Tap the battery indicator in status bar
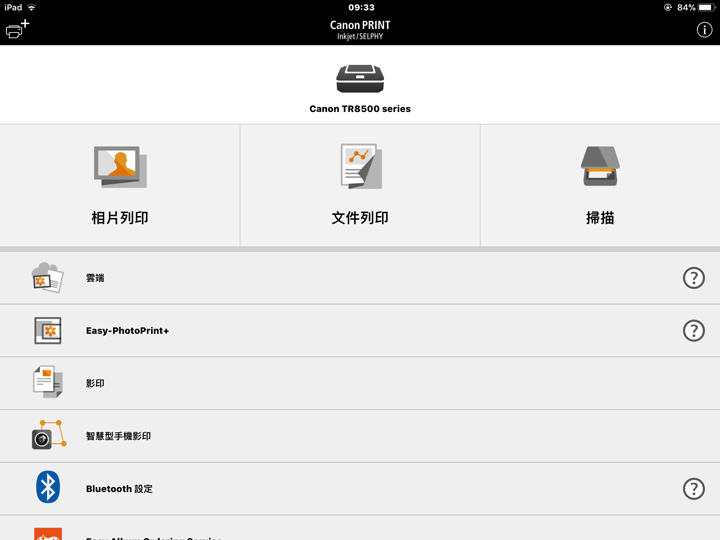The image size is (720, 540). click(x=706, y=7)
